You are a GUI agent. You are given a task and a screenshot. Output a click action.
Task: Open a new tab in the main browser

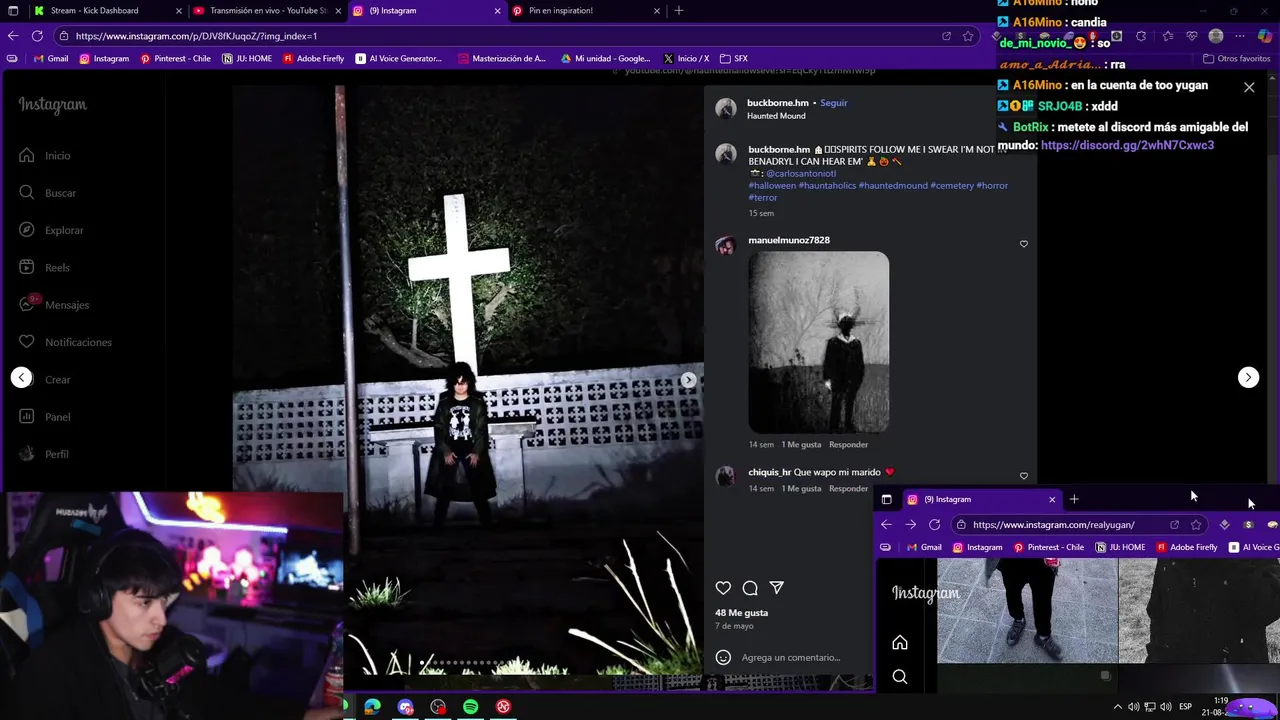coord(679,11)
